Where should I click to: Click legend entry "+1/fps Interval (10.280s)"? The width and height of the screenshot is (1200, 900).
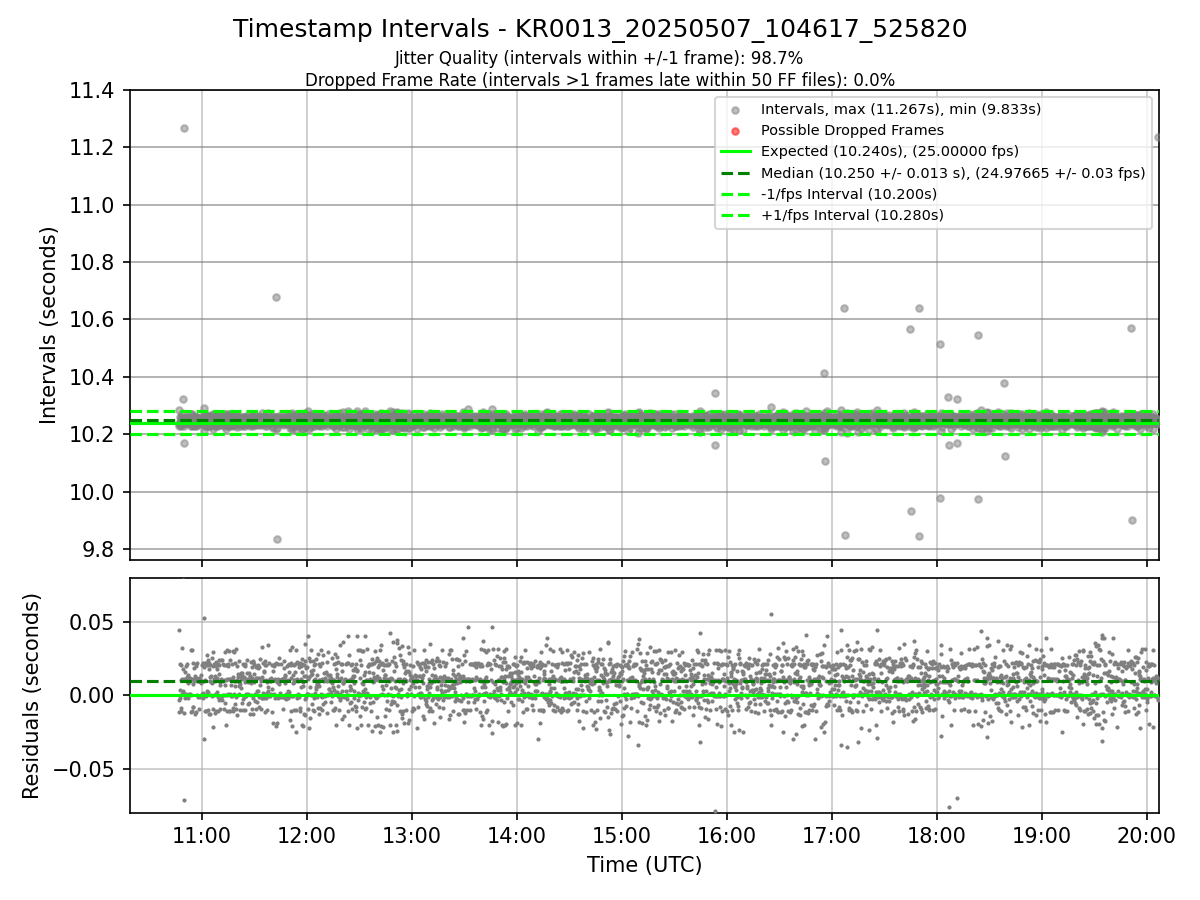(852, 215)
